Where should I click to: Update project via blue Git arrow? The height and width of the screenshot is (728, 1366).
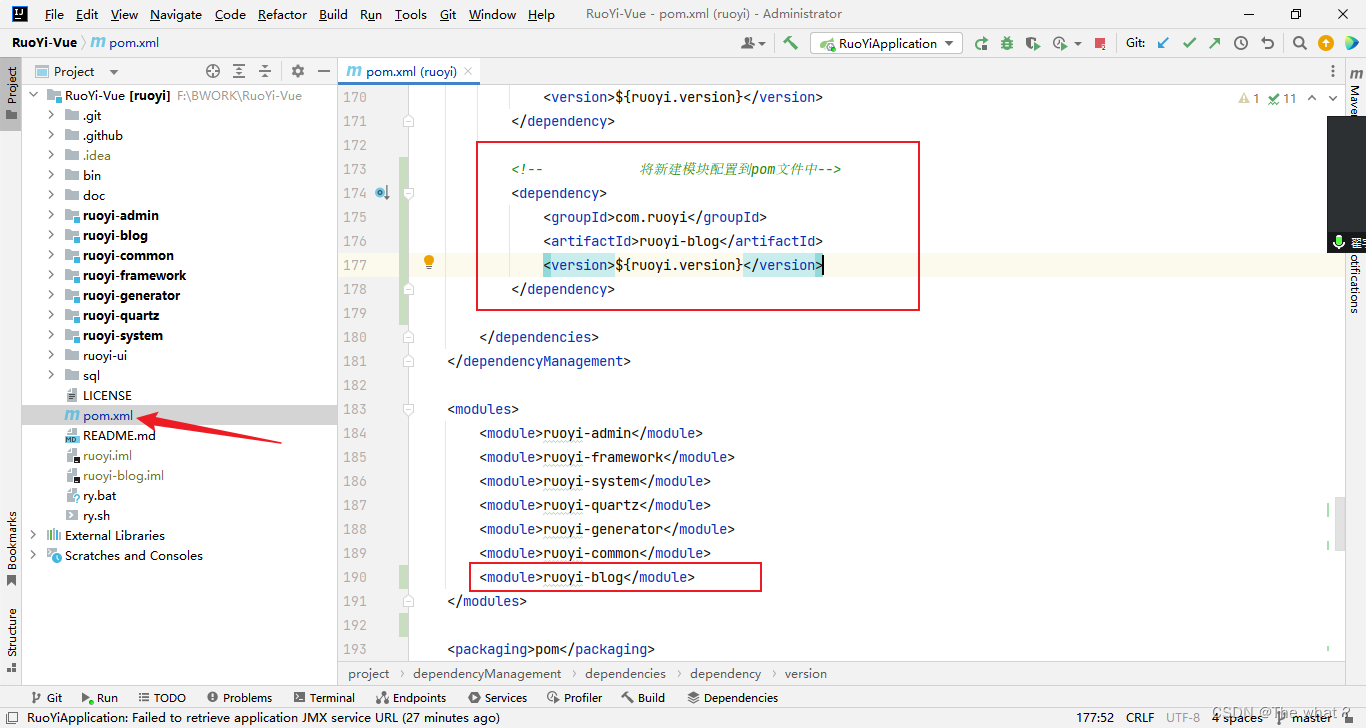[x=1163, y=43]
